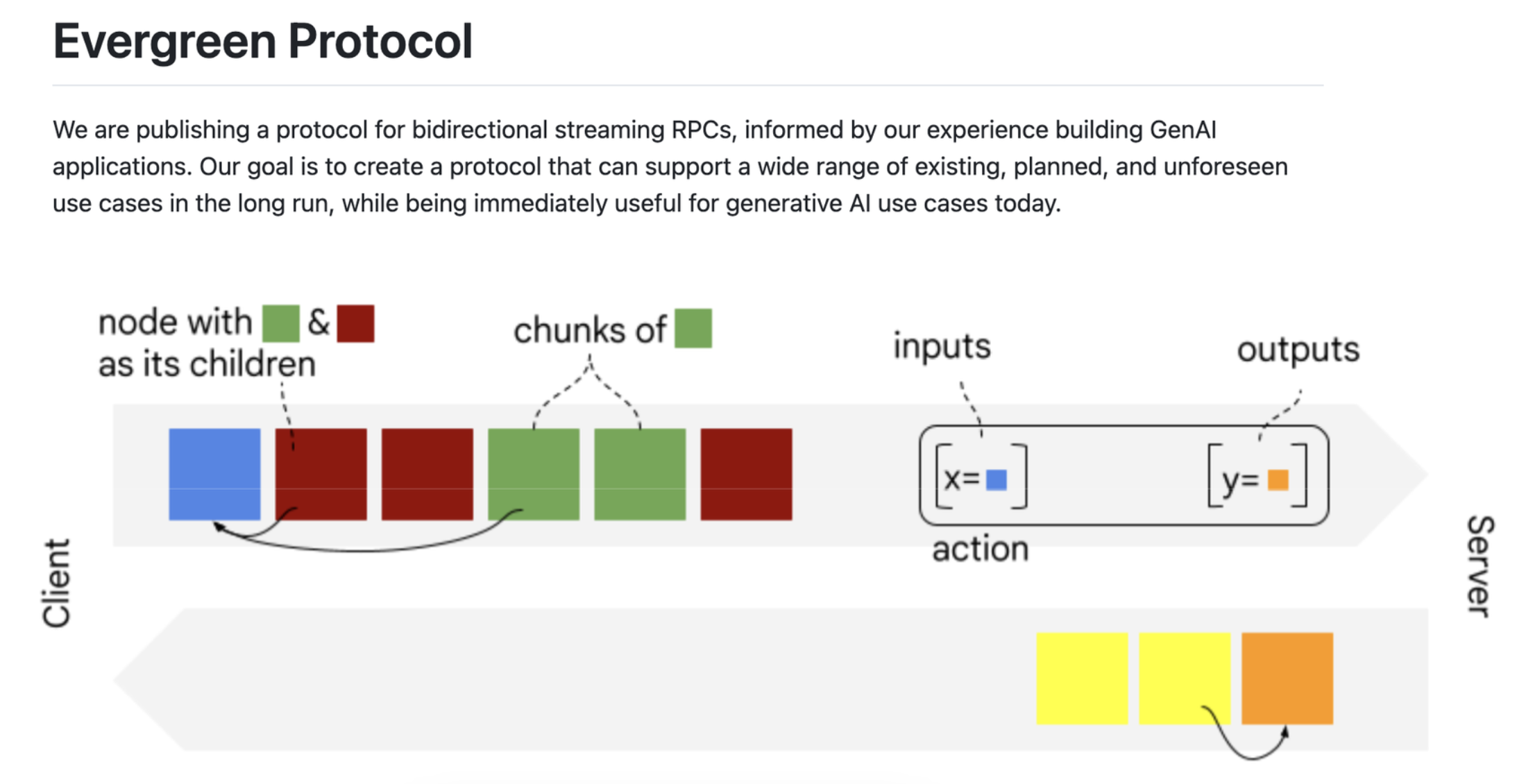The width and height of the screenshot is (1517, 784).
Task: Click the second dark red square in the row
Action: click(427, 474)
